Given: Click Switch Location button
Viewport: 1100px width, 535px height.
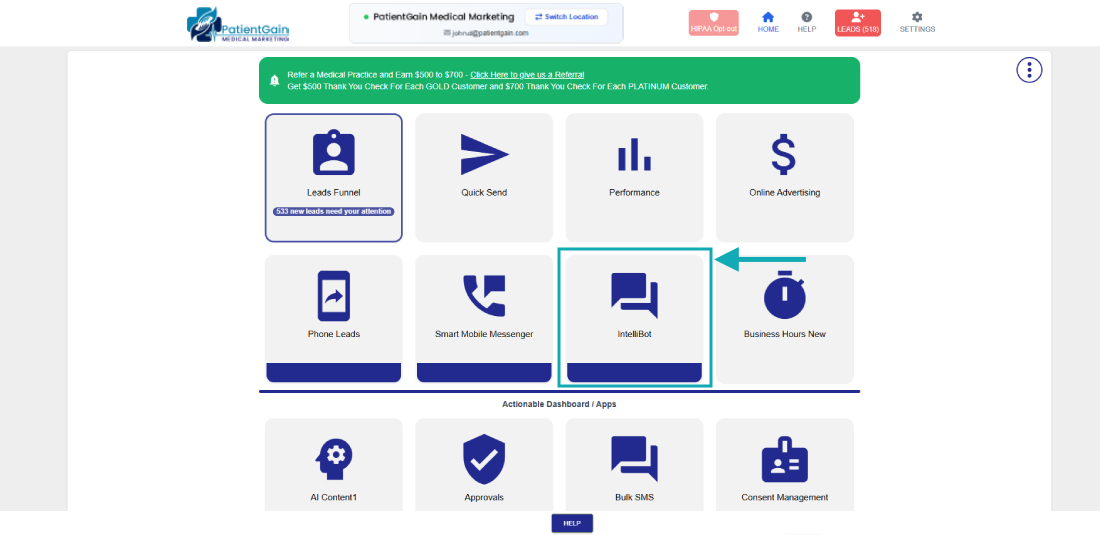Looking at the screenshot, I should pos(566,17).
